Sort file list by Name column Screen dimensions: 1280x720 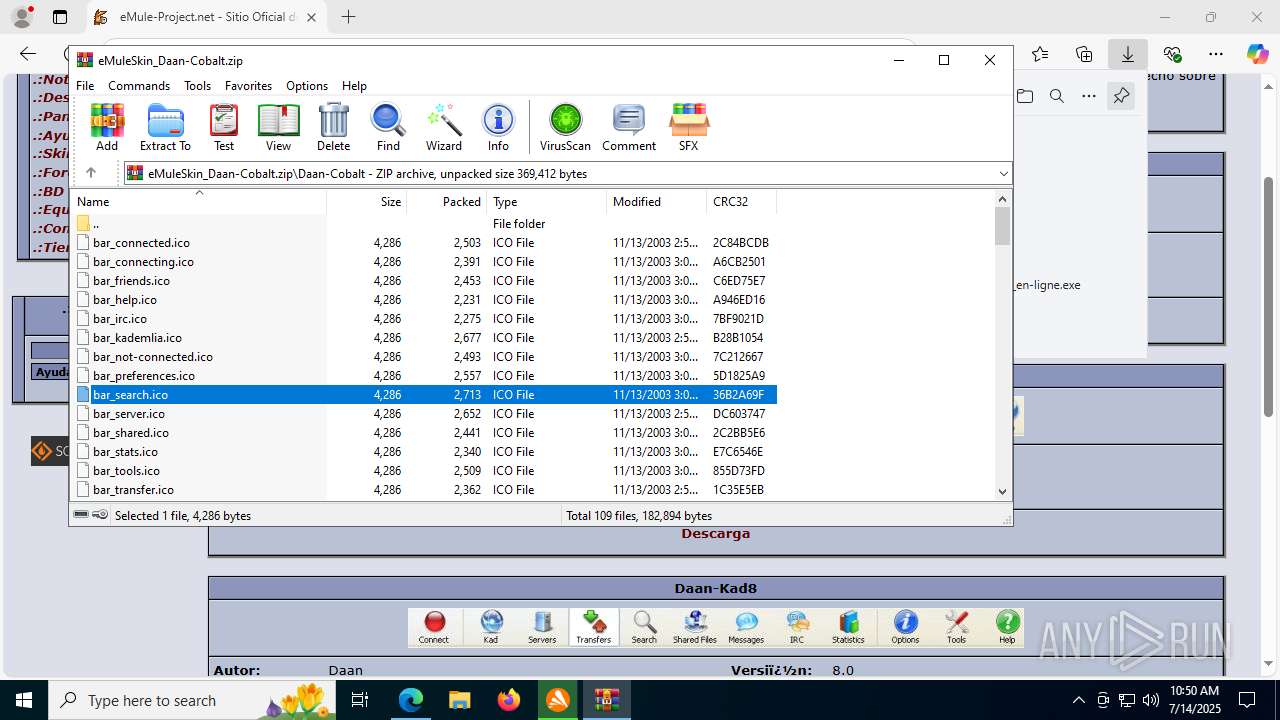click(199, 201)
